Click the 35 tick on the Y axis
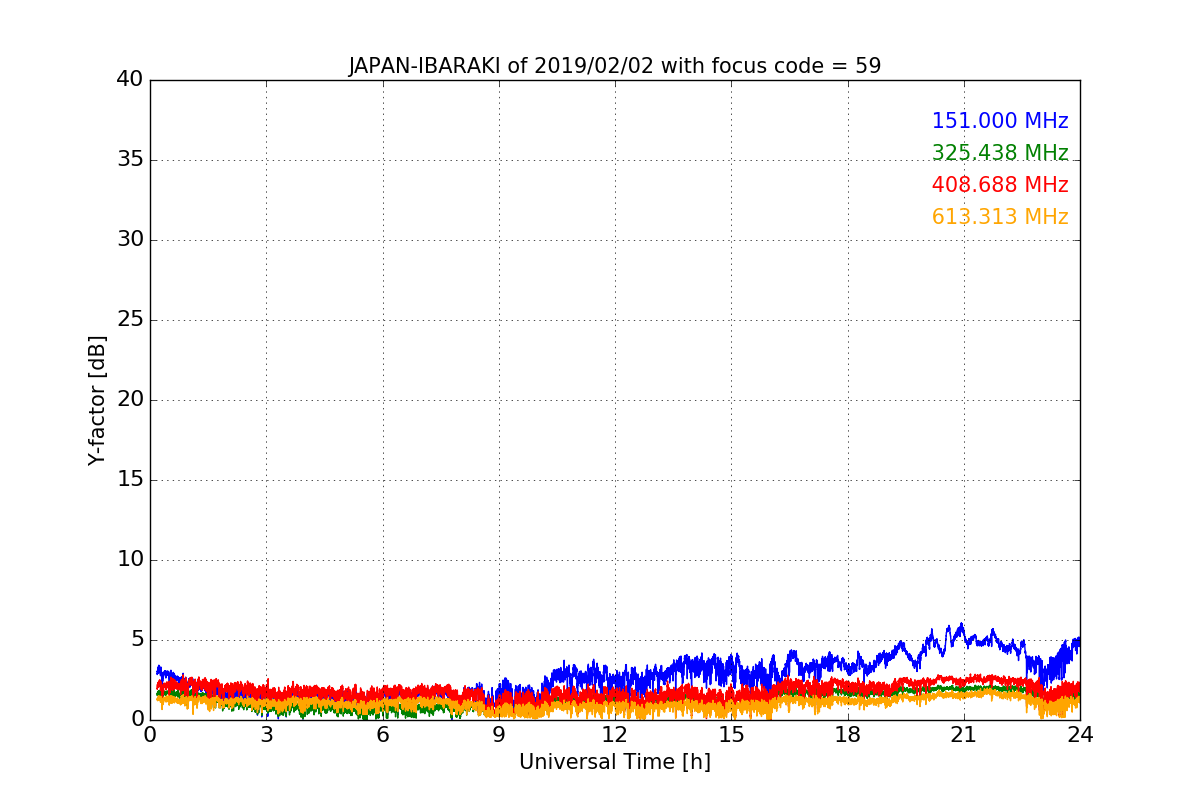This screenshot has height=800, width=1200. pyautogui.click(x=130, y=159)
